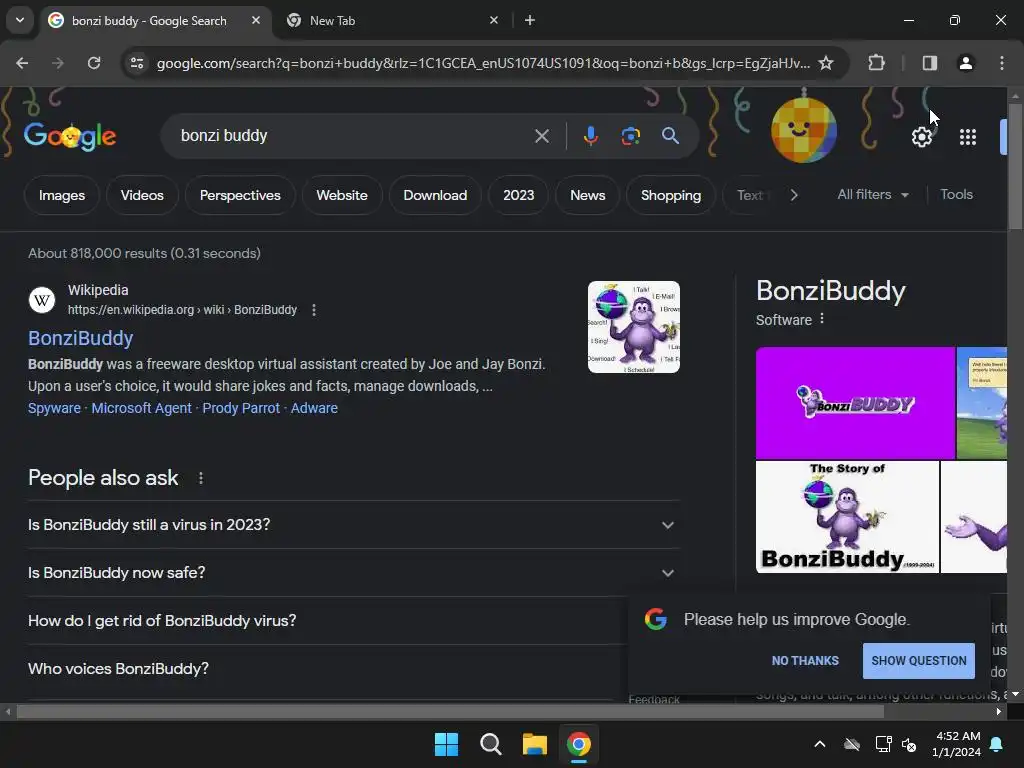Select the Perspectives filter chip
Screen dimensions: 1024x768
point(240,195)
